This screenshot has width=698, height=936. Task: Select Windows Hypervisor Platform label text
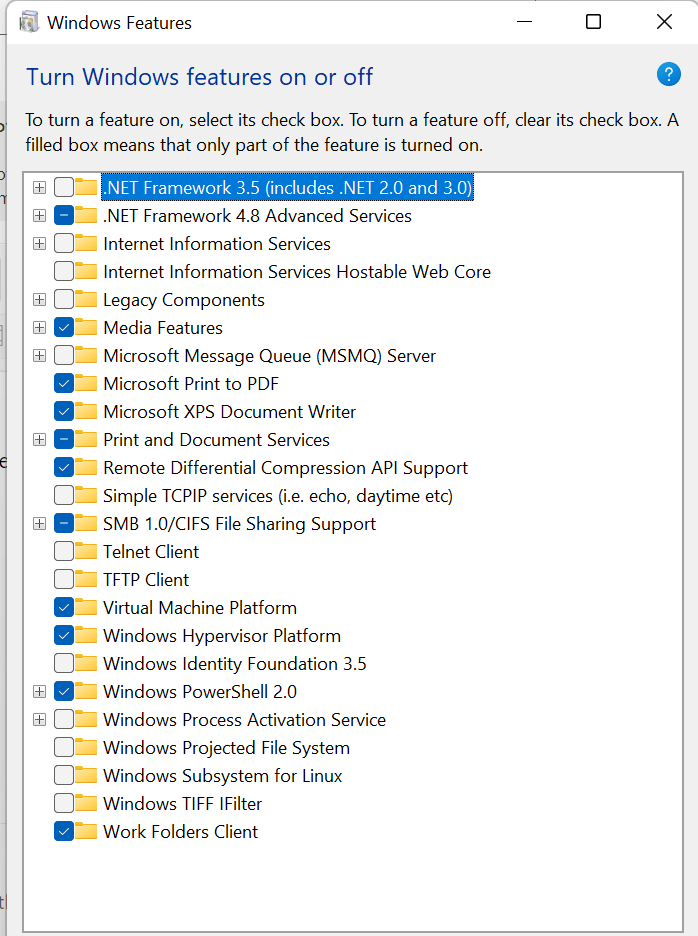222,636
